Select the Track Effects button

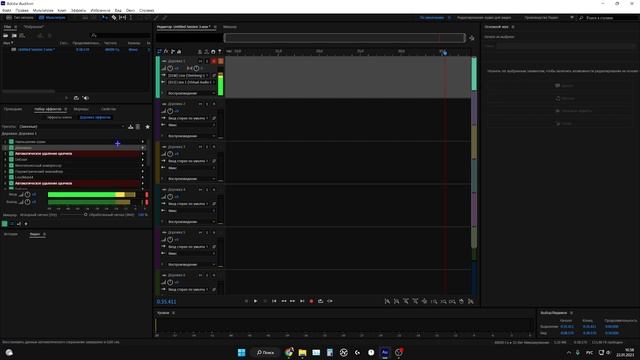(x=95, y=118)
